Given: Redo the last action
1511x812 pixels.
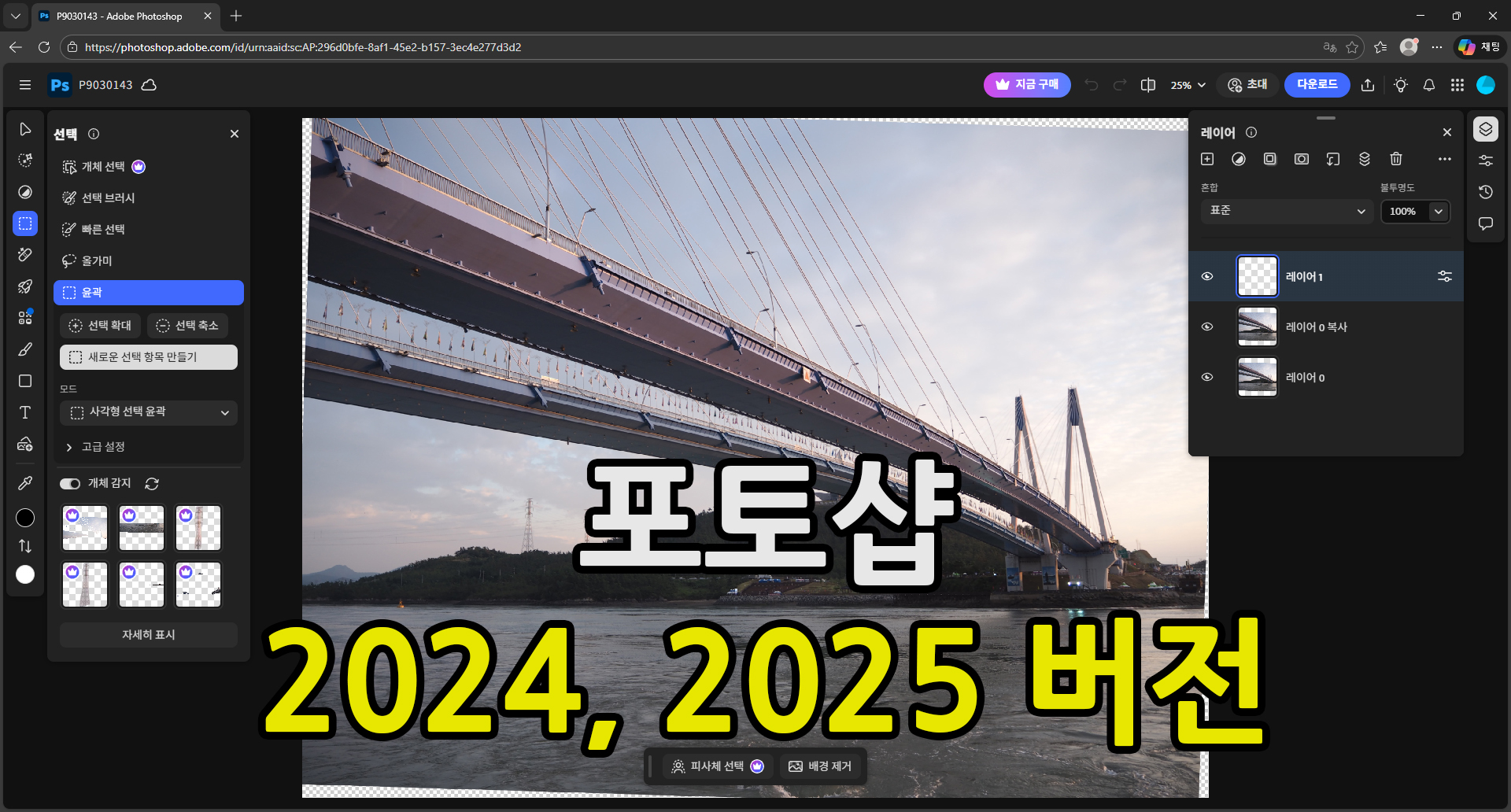Looking at the screenshot, I should [1120, 85].
